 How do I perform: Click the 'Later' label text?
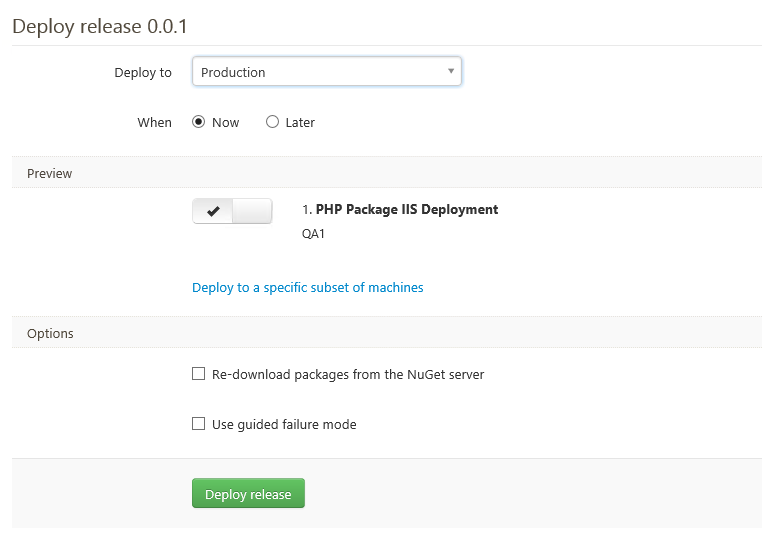pos(300,123)
